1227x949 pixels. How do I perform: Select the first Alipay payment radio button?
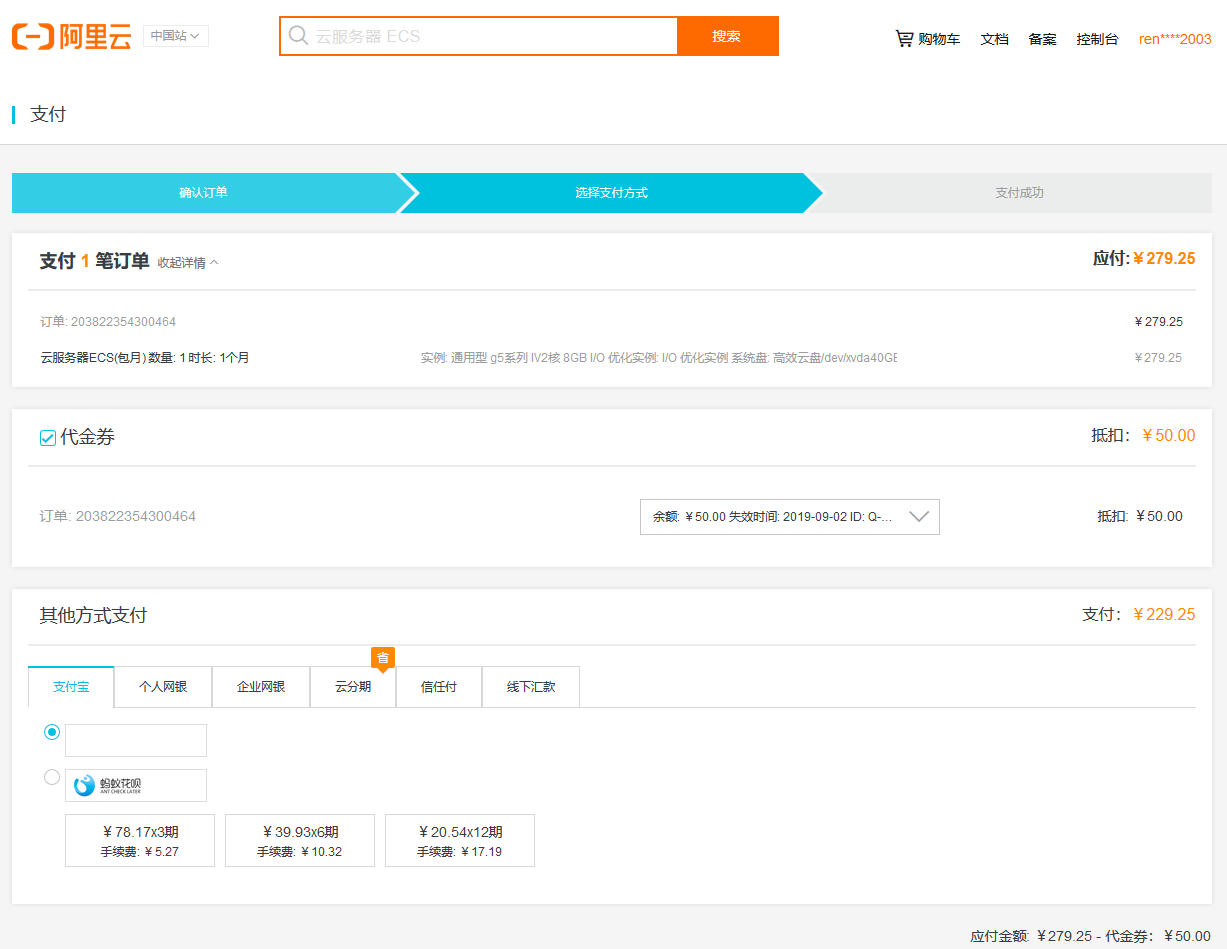[x=52, y=732]
